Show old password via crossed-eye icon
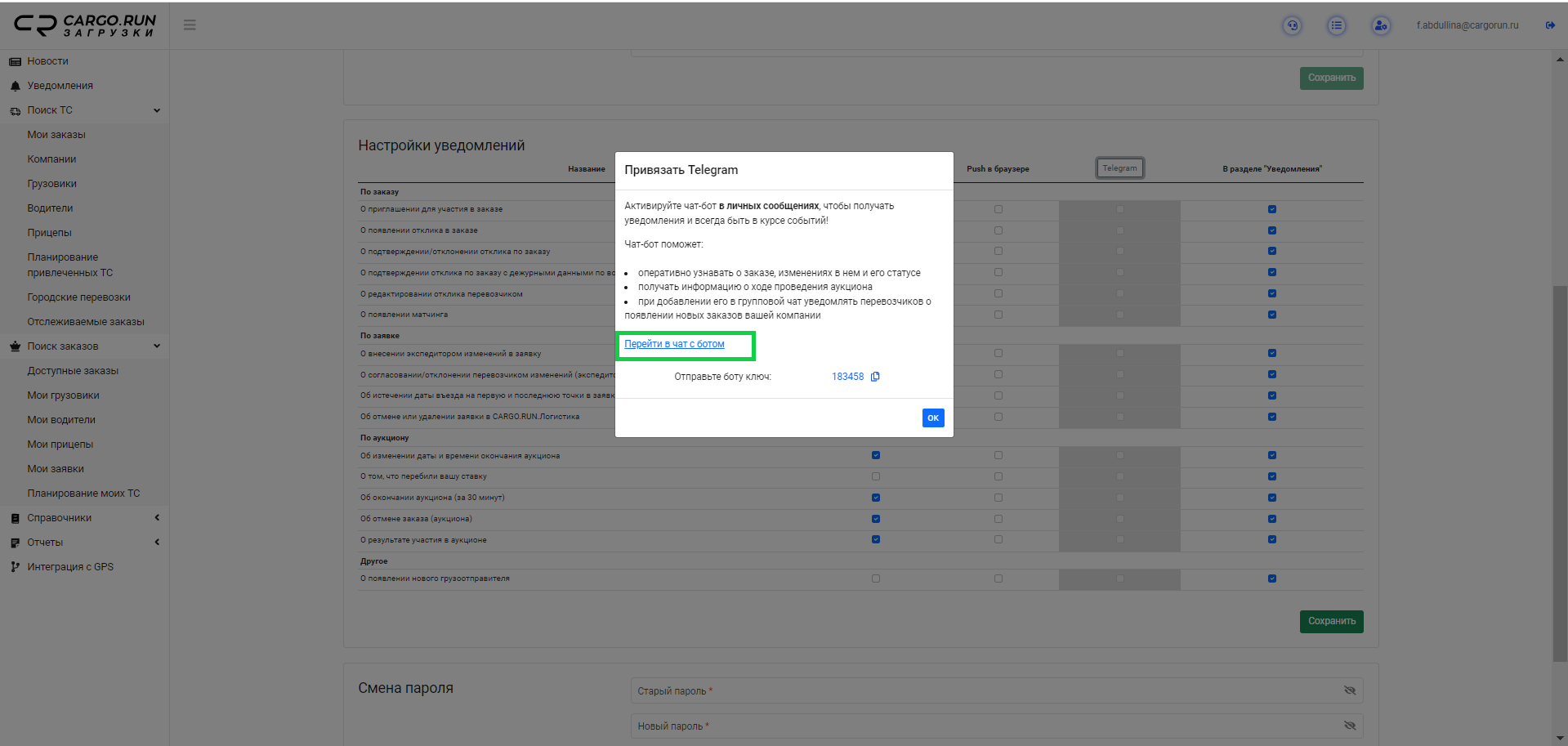Viewport: 1568px width, 746px height. [x=1350, y=690]
